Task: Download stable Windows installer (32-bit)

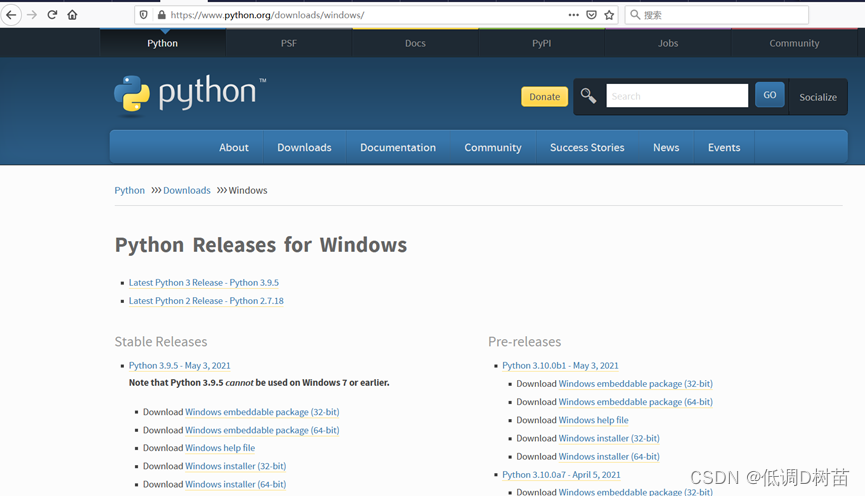Action: pyautogui.click(x=236, y=466)
